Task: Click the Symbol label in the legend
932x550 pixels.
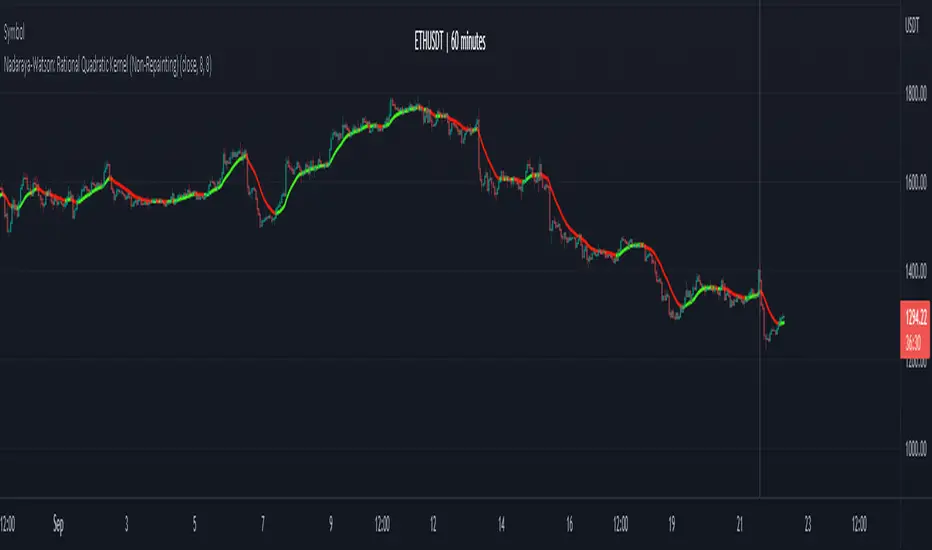Action: coord(14,33)
